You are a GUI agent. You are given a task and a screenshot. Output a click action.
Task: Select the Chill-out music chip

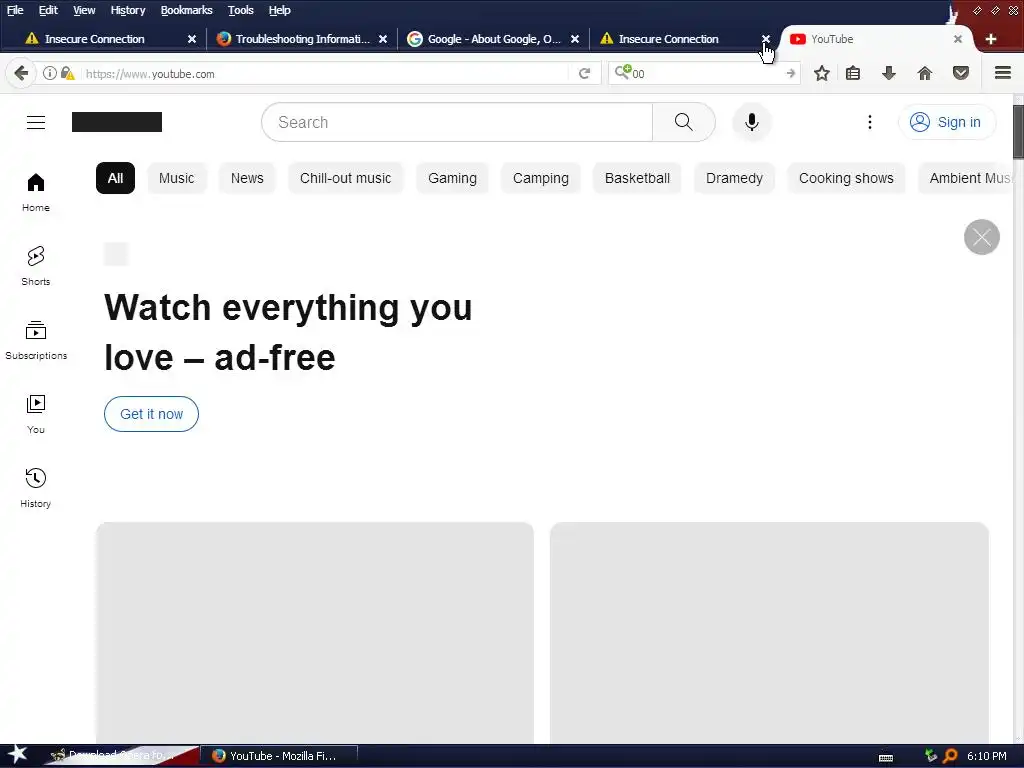345,178
